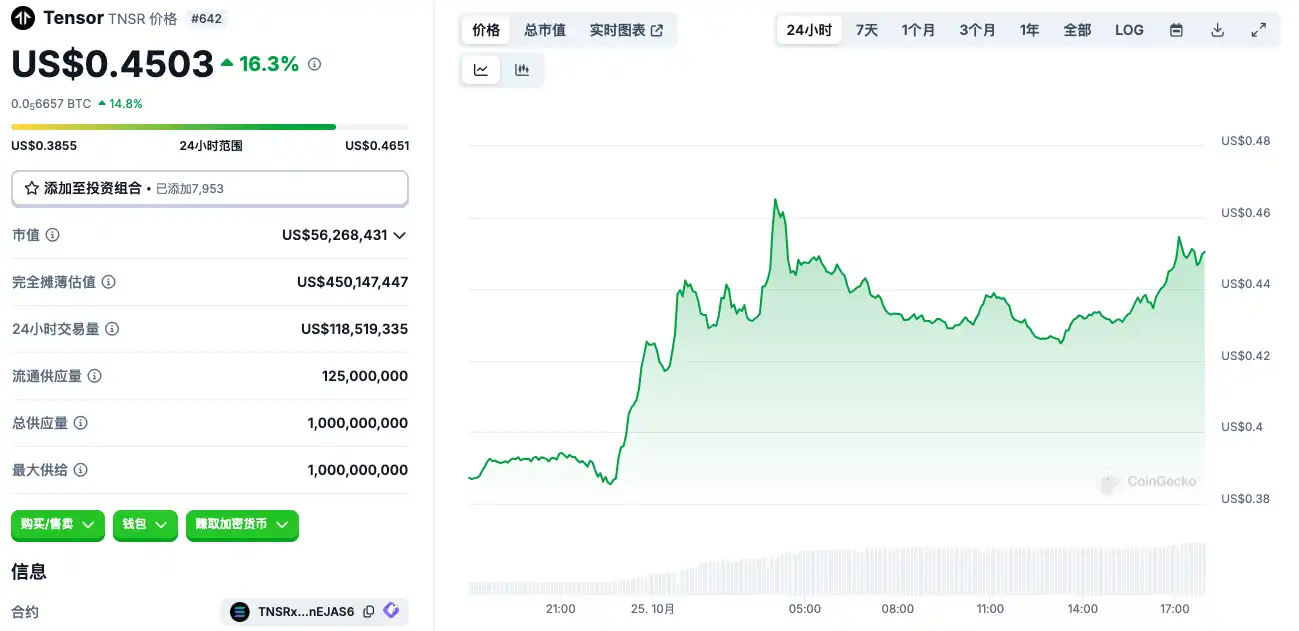The image size is (1299, 631).
Task: Switch to the 价格 tab
Action: pos(486,30)
